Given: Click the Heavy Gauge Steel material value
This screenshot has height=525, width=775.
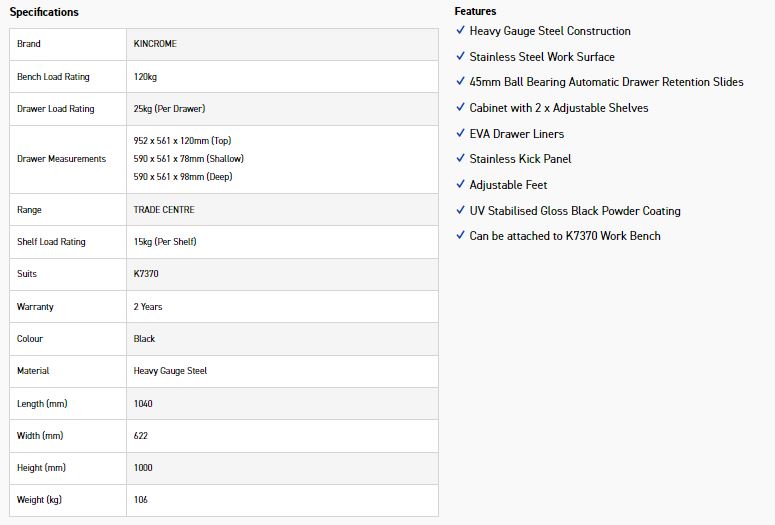Looking at the screenshot, I should pyautogui.click(x=170, y=371).
